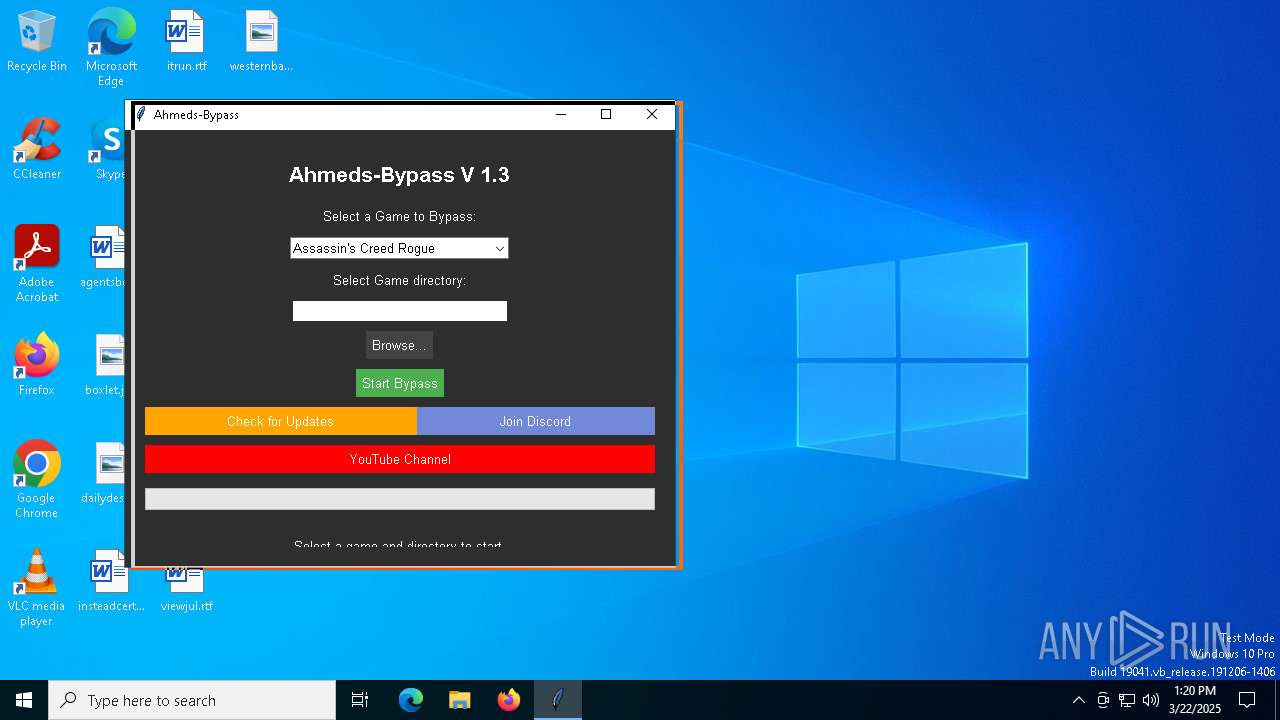Maximize the Ahmeds-Bypass window
Viewport: 1280px width, 720px height.
pos(606,114)
